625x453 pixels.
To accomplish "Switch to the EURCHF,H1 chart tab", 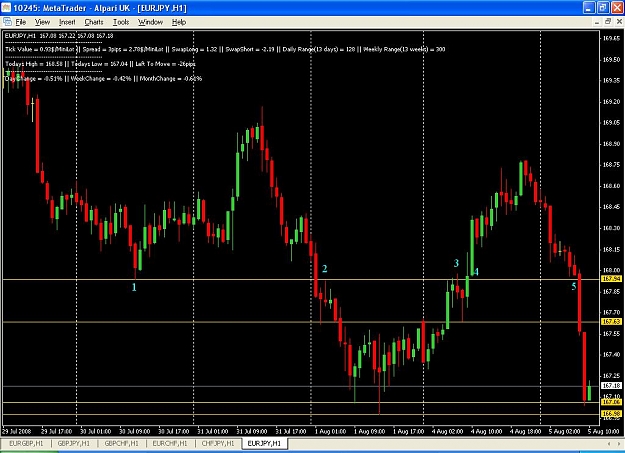I will (170, 443).
